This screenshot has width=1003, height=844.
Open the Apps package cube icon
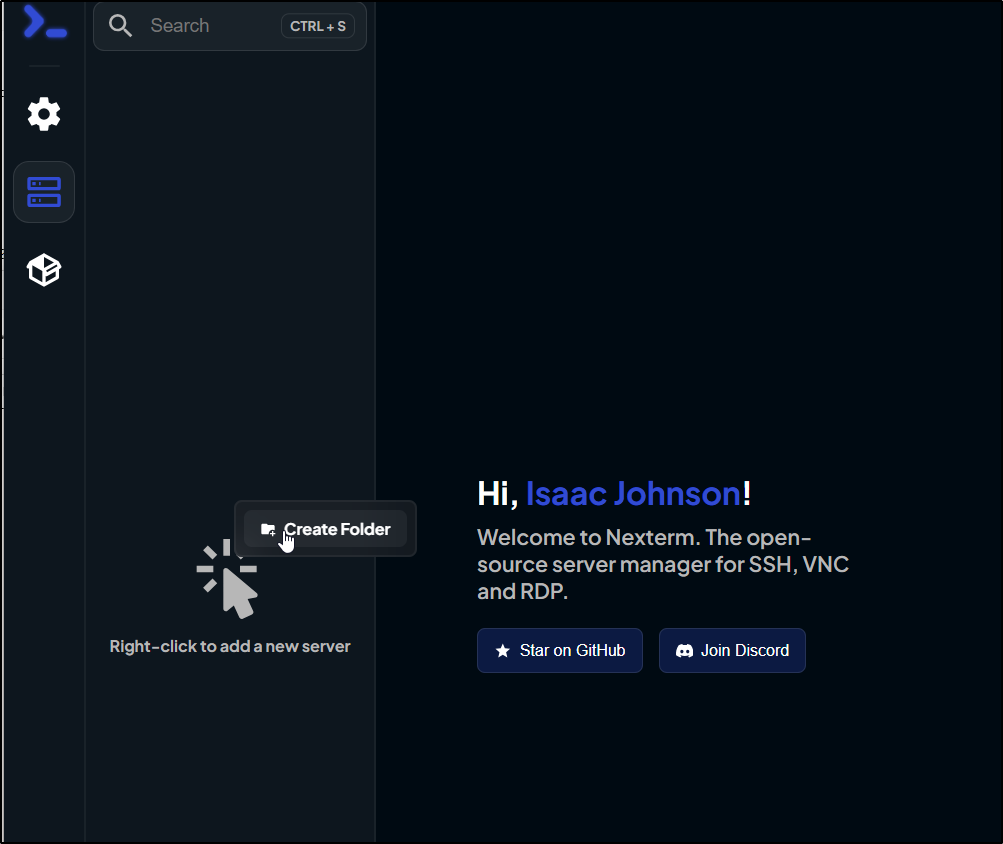(44, 269)
